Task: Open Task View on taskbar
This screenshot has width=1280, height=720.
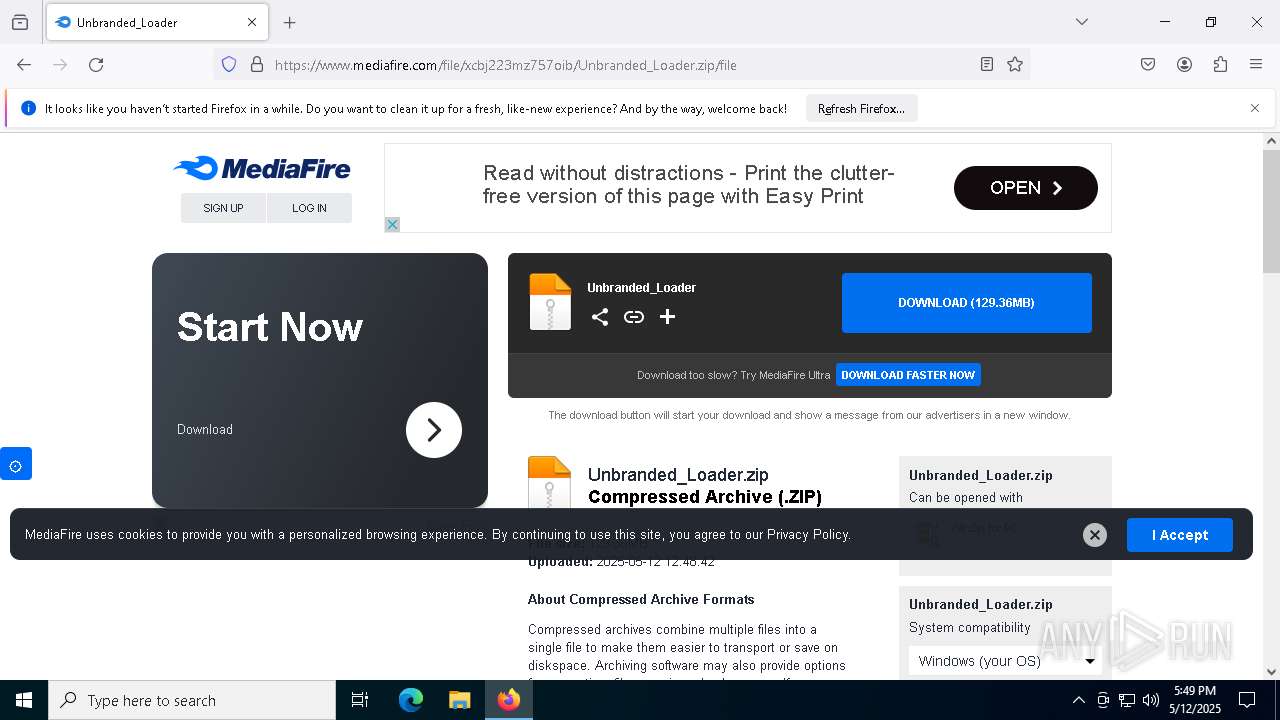Action: pos(360,700)
